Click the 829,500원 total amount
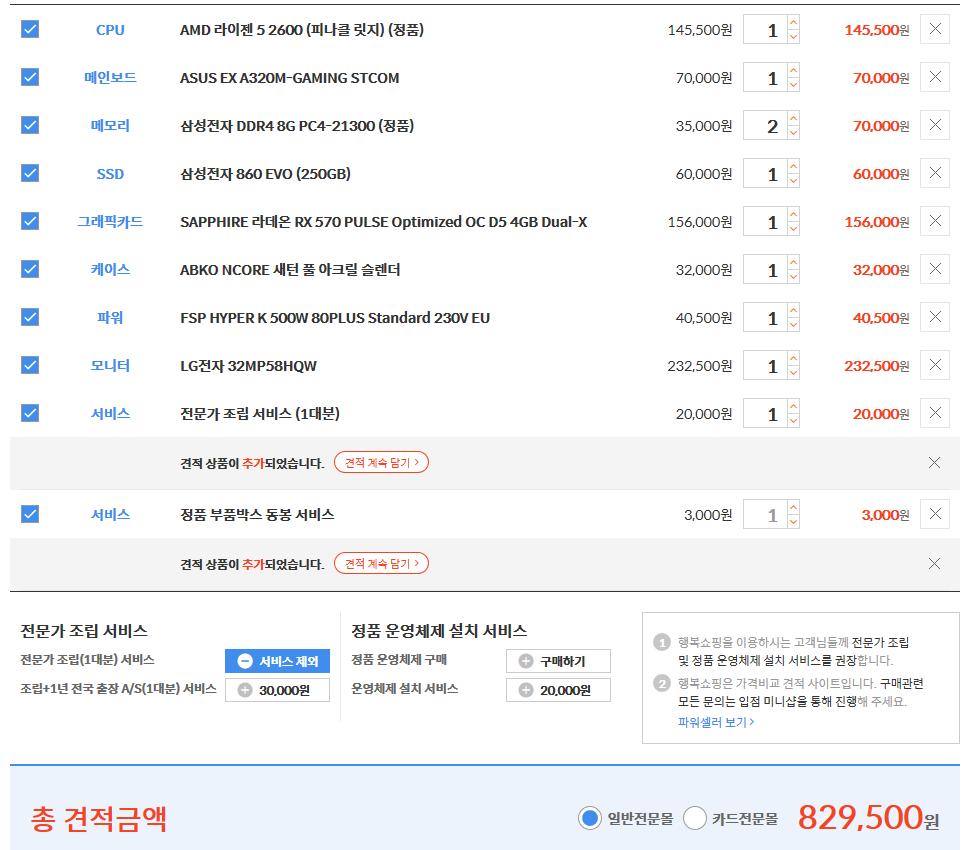Screen dimensions: 976x850 pyautogui.click(x=868, y=817)
